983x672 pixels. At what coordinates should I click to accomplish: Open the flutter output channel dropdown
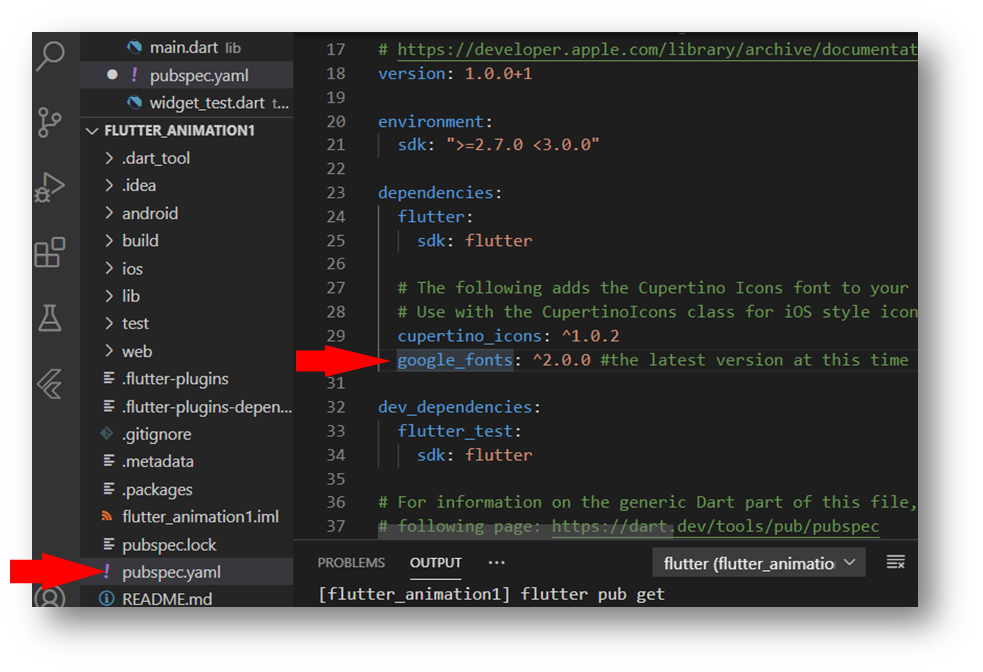click(759, 563)
